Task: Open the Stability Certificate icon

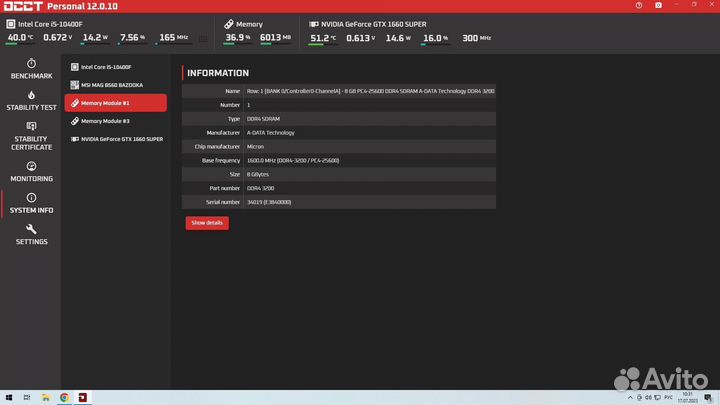Action: pyautogui.click(x=31, y=126)
